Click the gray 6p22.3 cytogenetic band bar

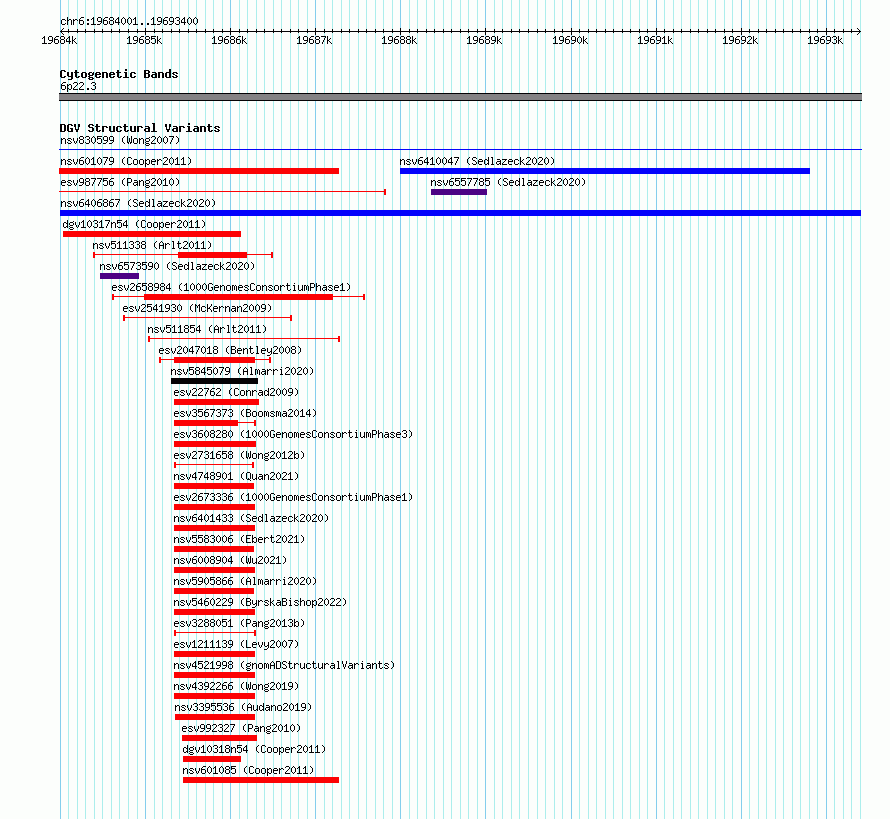(460, 97)
